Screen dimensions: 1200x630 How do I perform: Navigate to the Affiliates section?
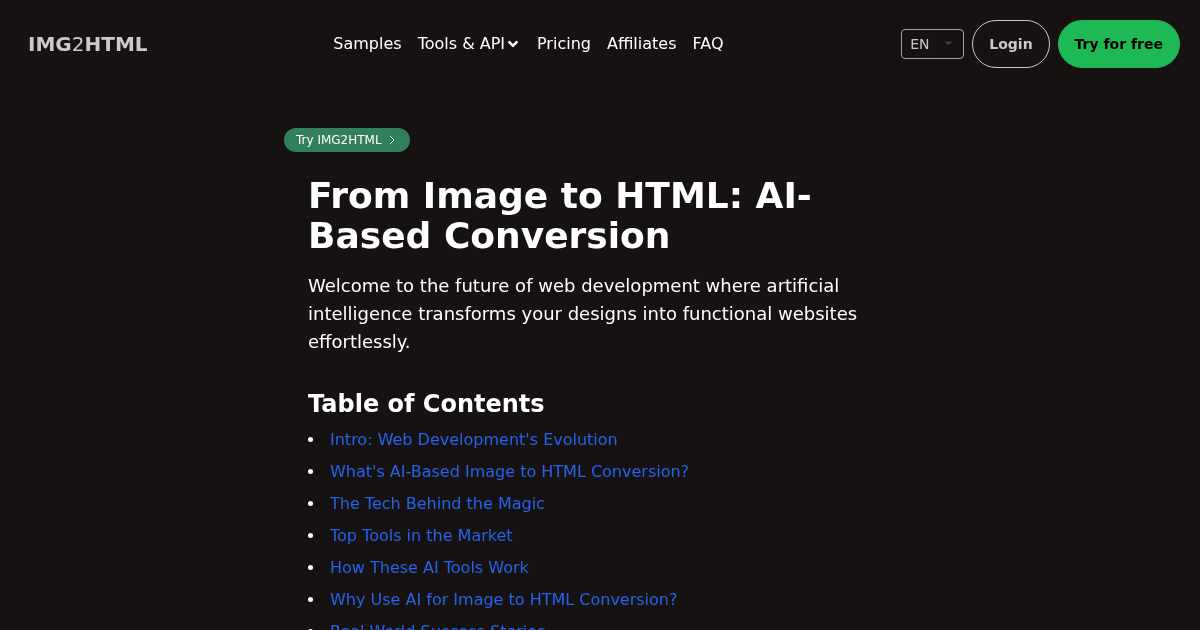click(x=641, y=44)
